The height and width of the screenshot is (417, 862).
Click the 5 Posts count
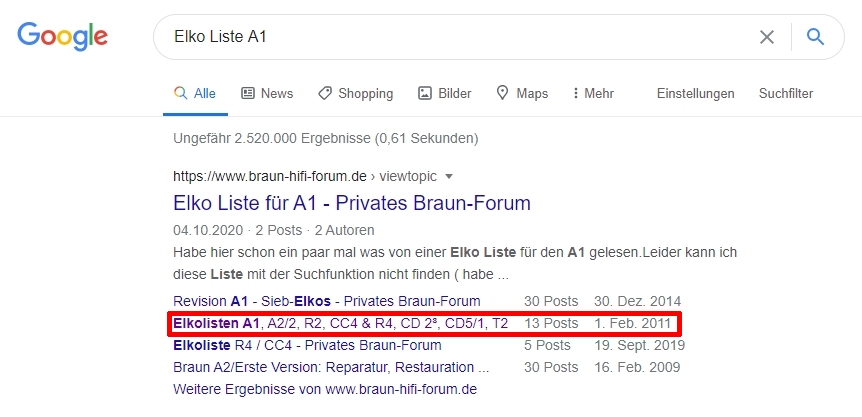(547, 346)
